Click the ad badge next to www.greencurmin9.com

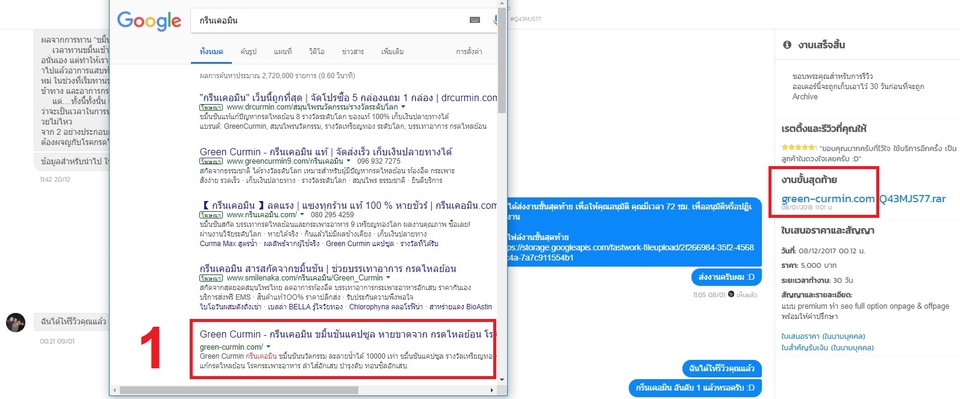click(x=211, y=162)
